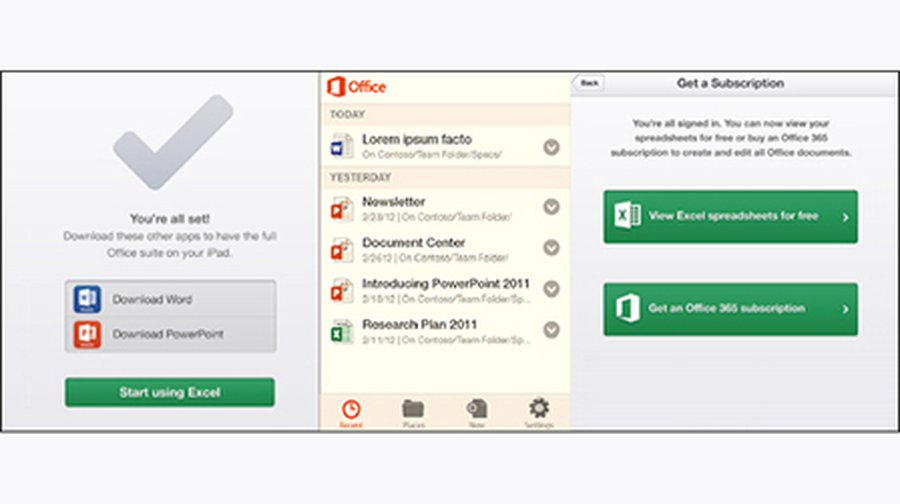Click the Word icon beside Download Word
900x504 pixels.
click(x=87, y=299)
